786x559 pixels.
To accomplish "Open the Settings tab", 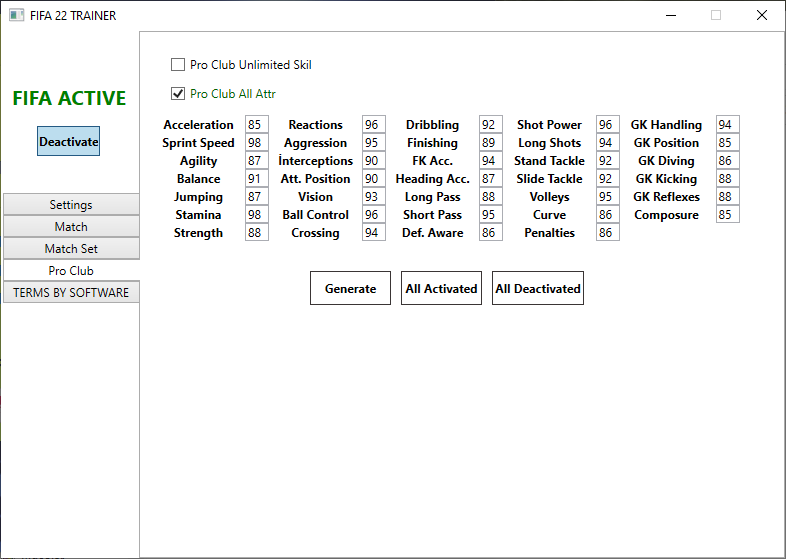I will pyautogui.click(x=71, y=205).
